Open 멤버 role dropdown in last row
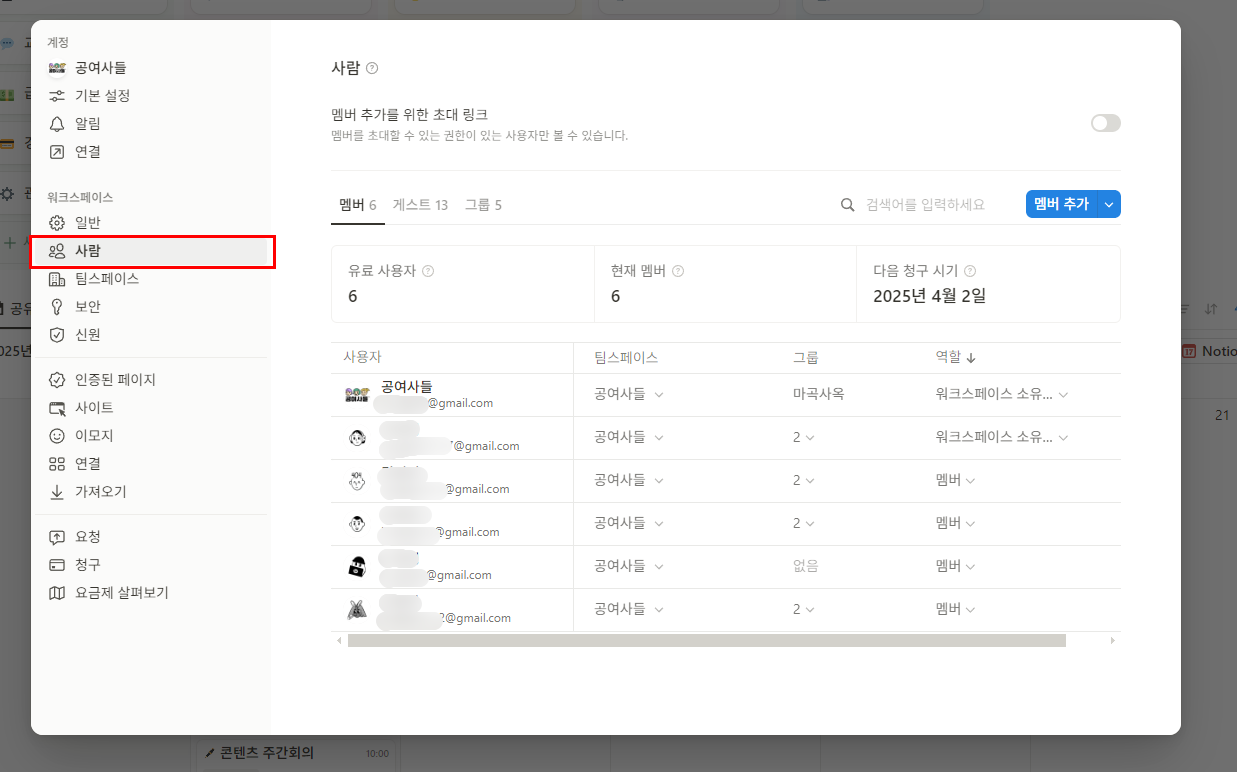 pyautogui.click(x=955, y=609)
